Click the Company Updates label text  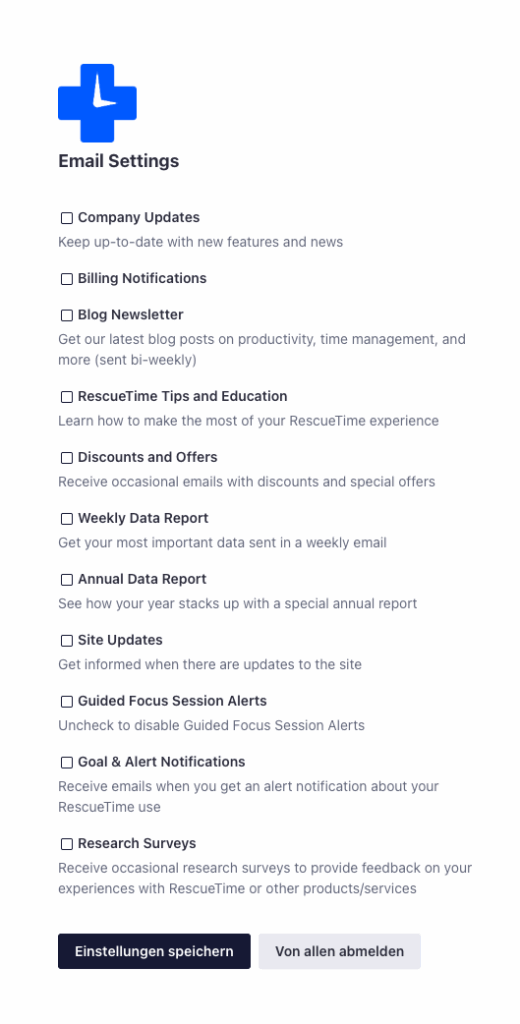[138, 217]
